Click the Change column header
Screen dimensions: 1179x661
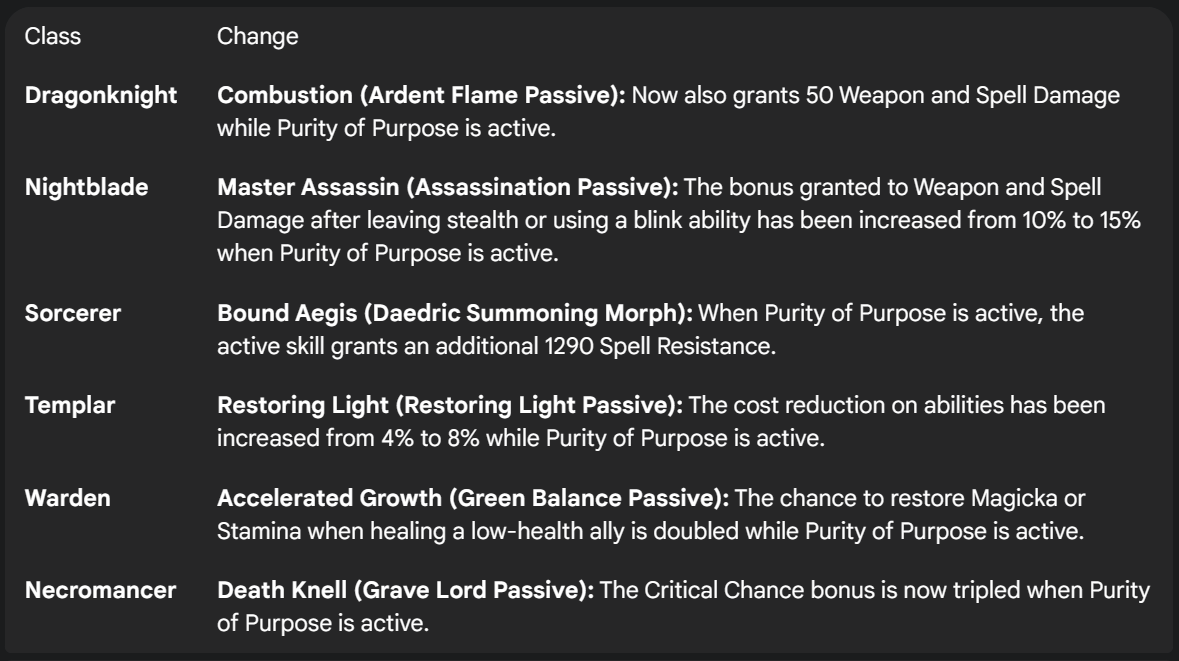point(258,36)
